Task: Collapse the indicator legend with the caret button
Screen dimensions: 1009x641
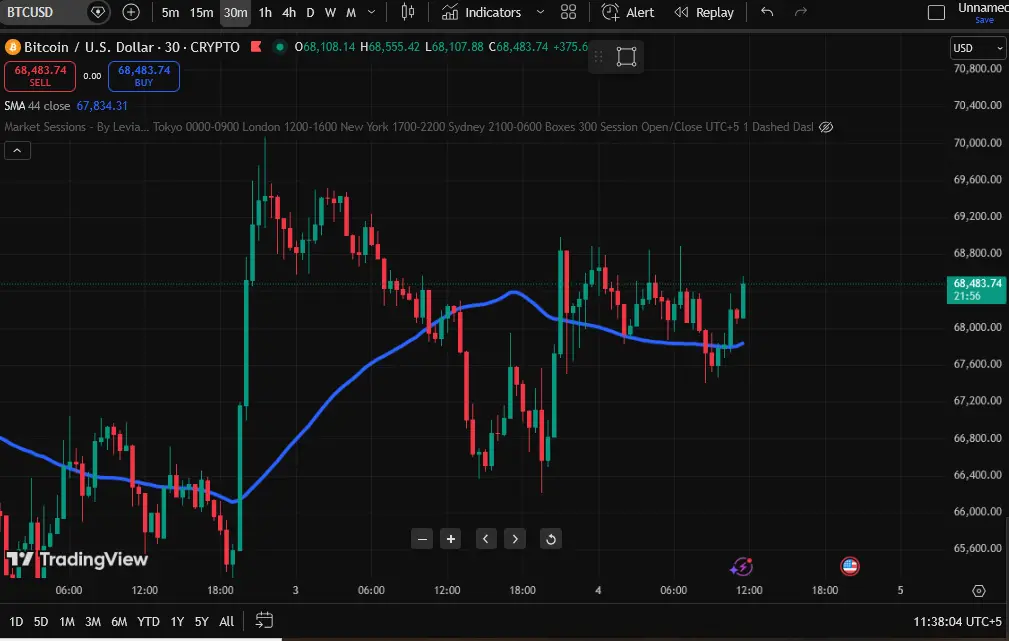Action: (17, 151)
